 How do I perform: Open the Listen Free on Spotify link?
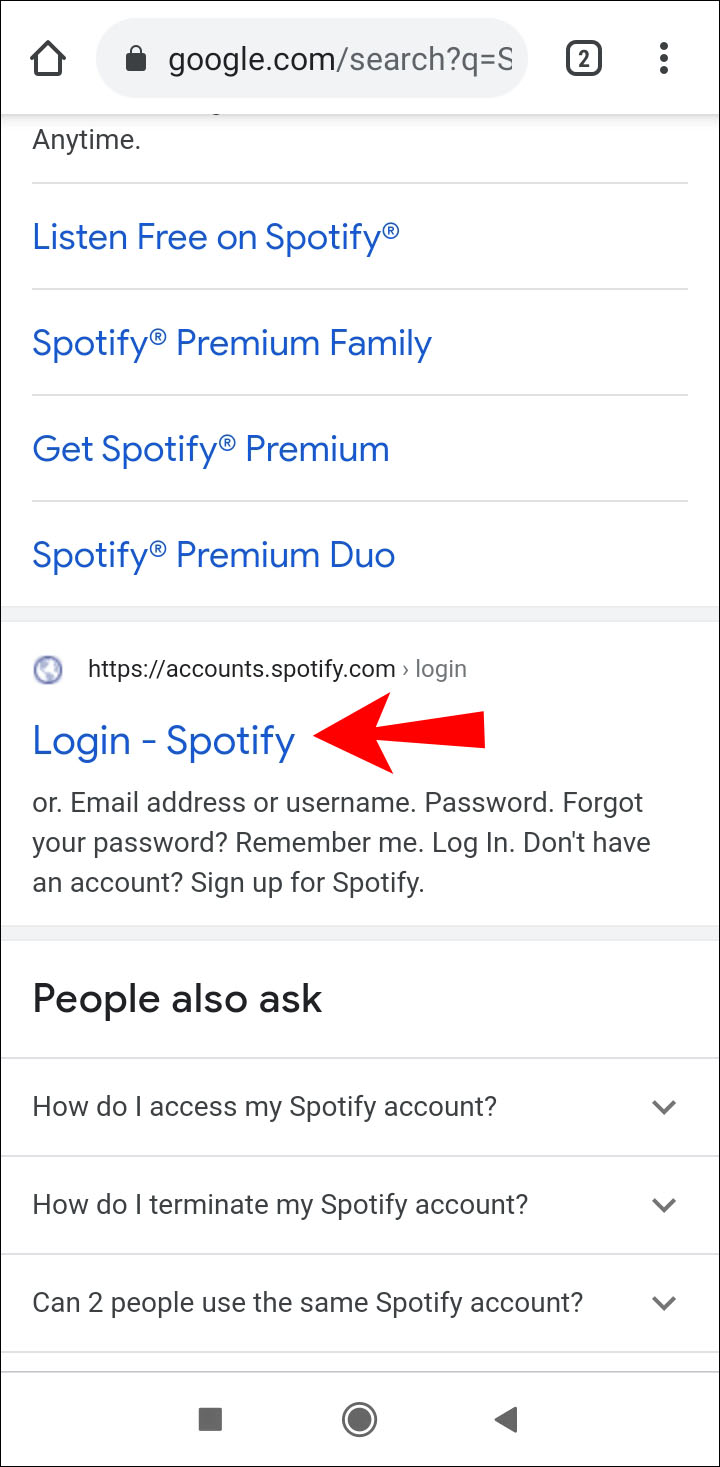216,237
